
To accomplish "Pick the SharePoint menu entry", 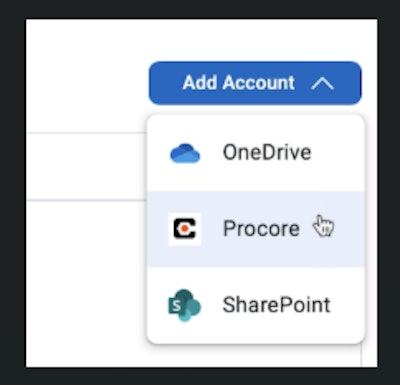I will [256, 305].
